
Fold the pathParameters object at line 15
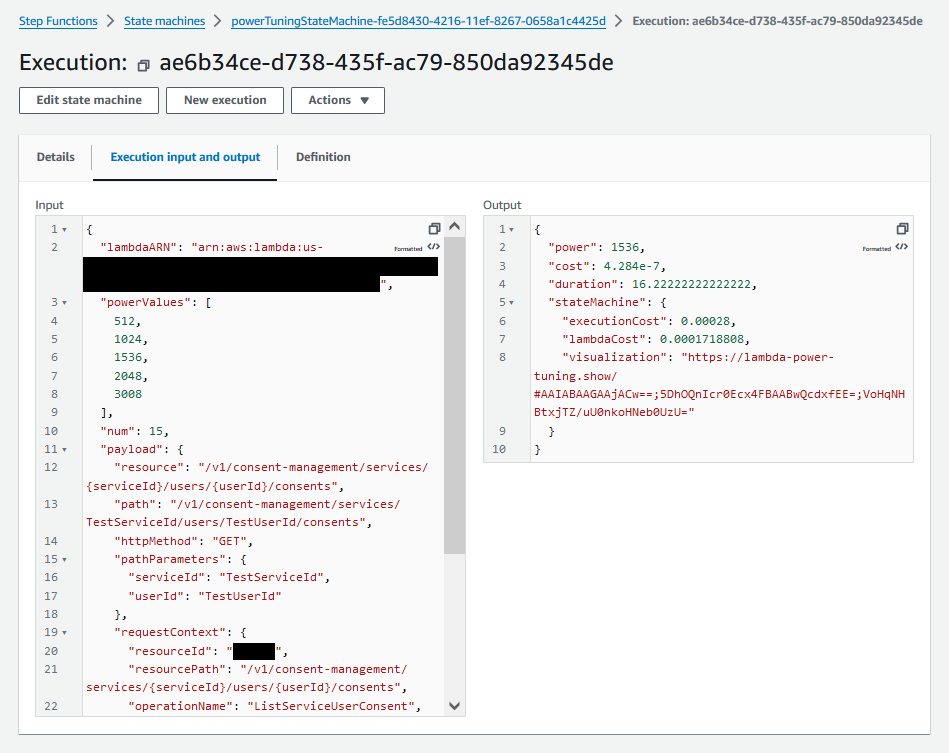click(65, 559)
